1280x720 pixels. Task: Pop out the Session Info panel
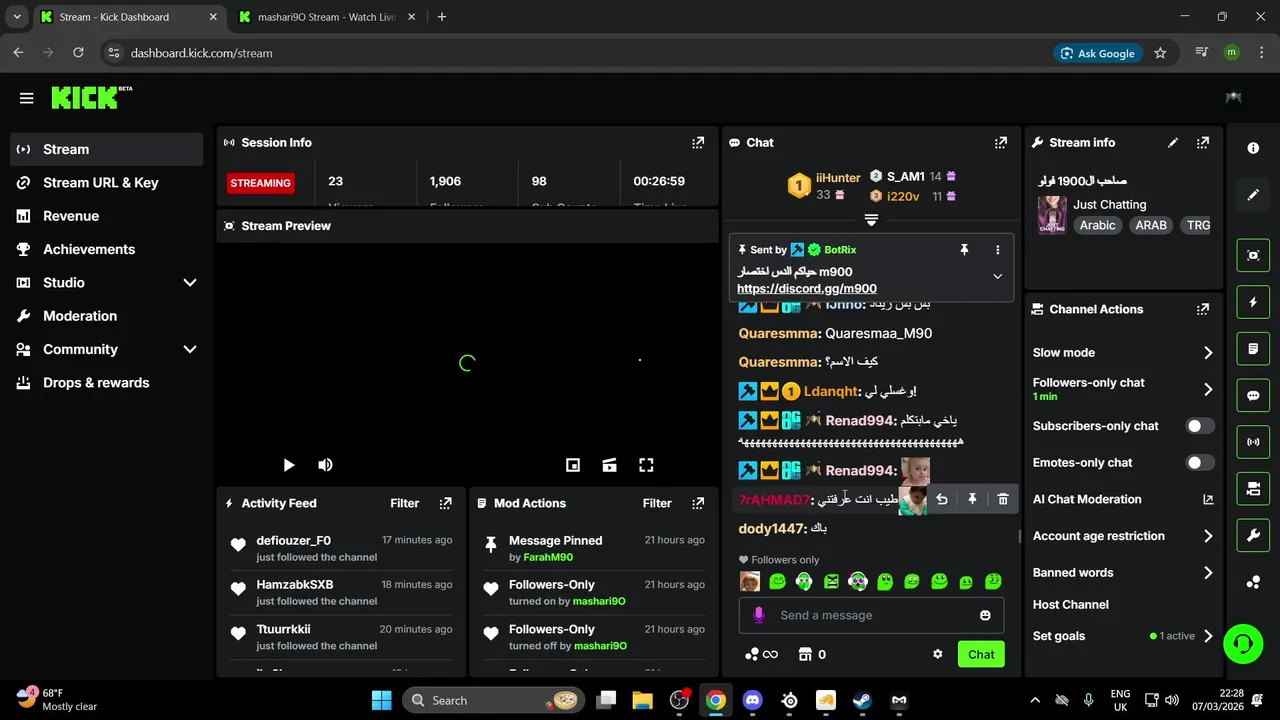pyautogui.click(x=698, y=143)
